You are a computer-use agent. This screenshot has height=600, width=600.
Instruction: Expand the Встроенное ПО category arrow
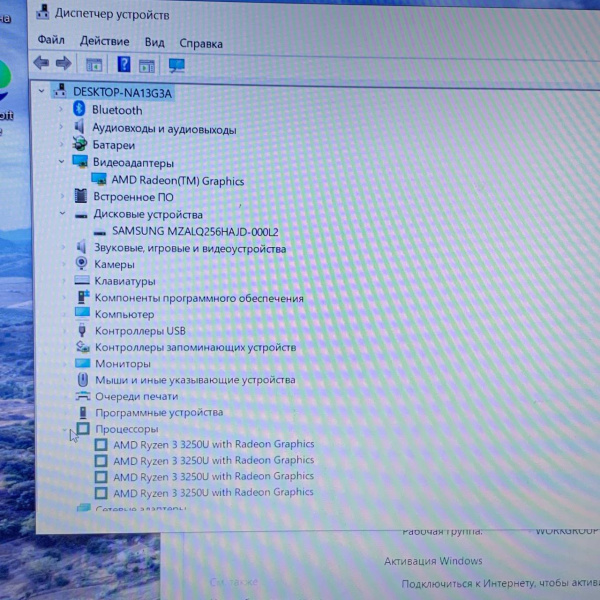(x=63, y=196)
